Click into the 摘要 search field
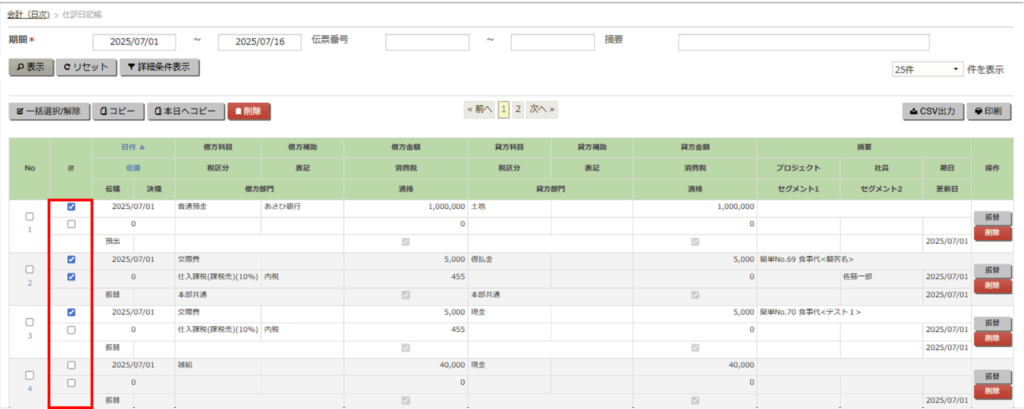The width and height of the screenshot is (1024, 409). pos(803,42)
